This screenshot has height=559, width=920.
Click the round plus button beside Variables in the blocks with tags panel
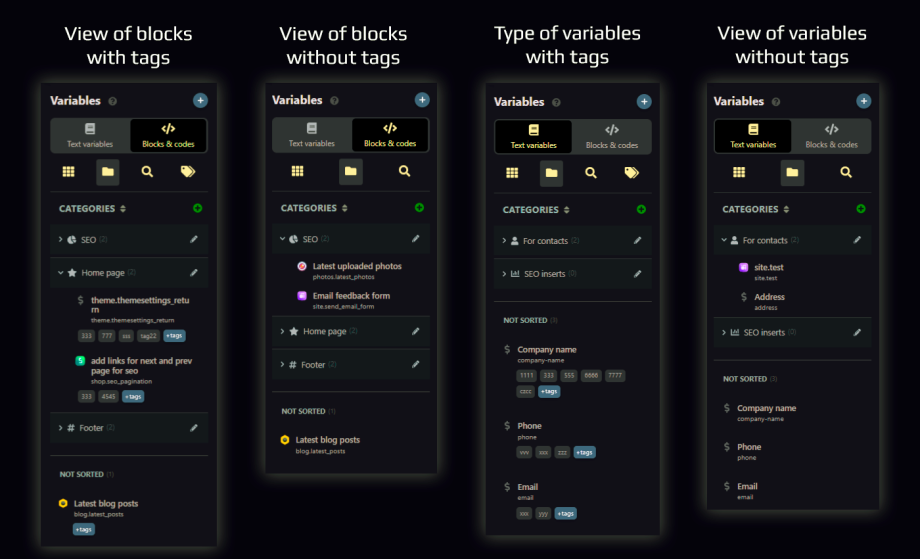(200, 100)
